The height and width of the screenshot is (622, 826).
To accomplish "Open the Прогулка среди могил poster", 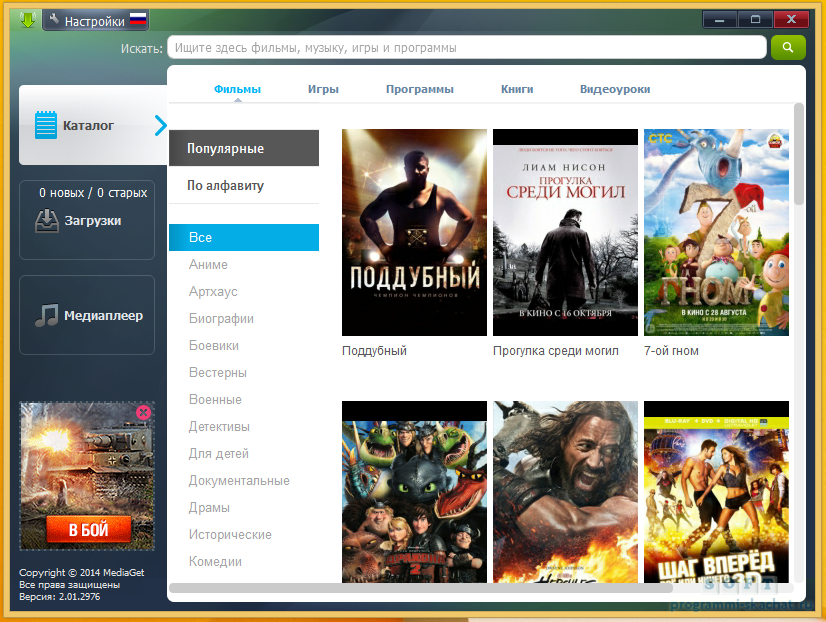I will pyautogui.click(x=565, y=232).
